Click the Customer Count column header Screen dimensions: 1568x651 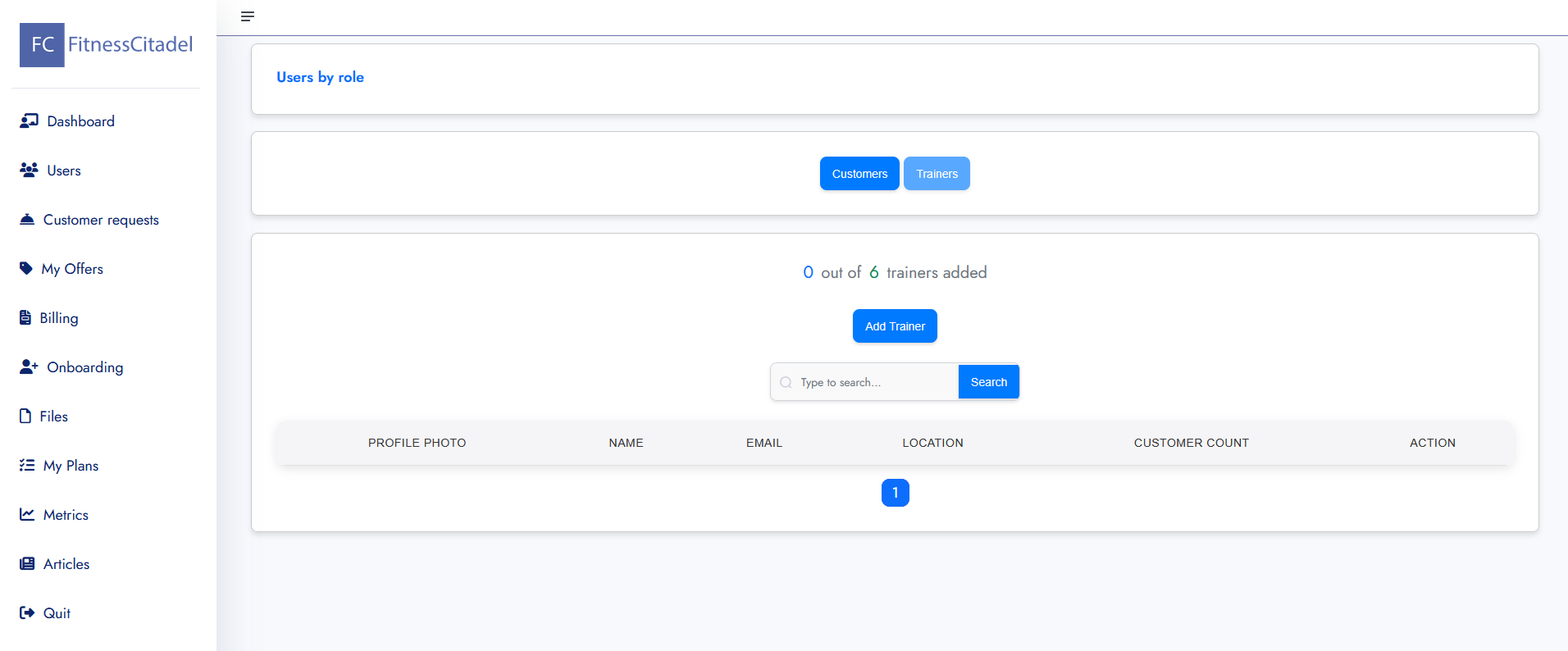[1191, 443]
